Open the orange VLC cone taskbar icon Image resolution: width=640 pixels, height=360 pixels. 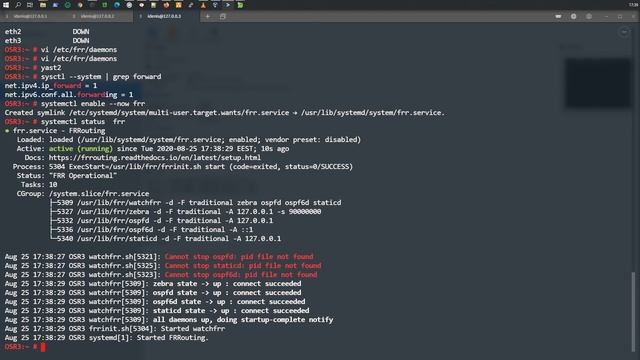[203, 5]
